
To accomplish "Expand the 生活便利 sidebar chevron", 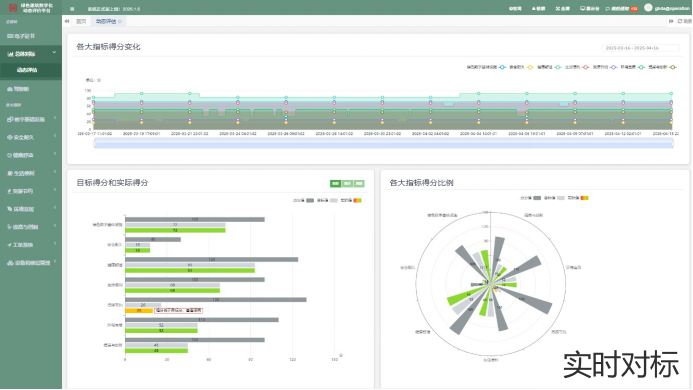I will [x=55, y=172].
